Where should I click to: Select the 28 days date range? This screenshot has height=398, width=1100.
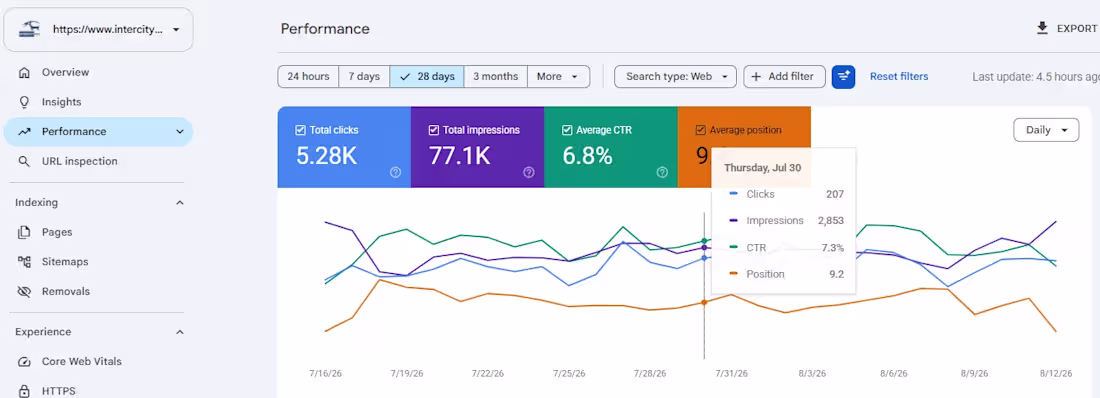coord(427,77)
